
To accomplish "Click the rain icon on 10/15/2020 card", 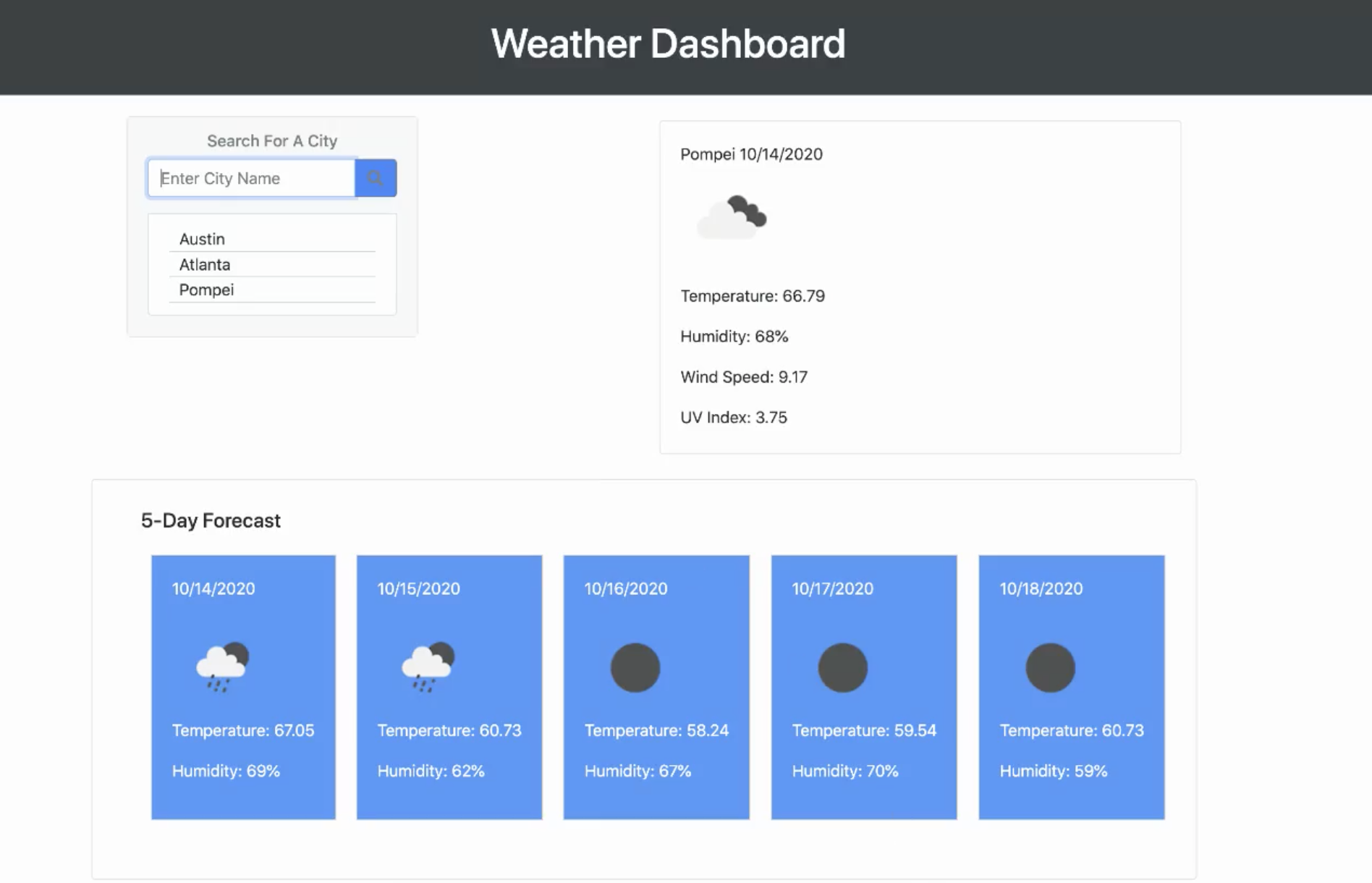I will [x=428, y=667].
